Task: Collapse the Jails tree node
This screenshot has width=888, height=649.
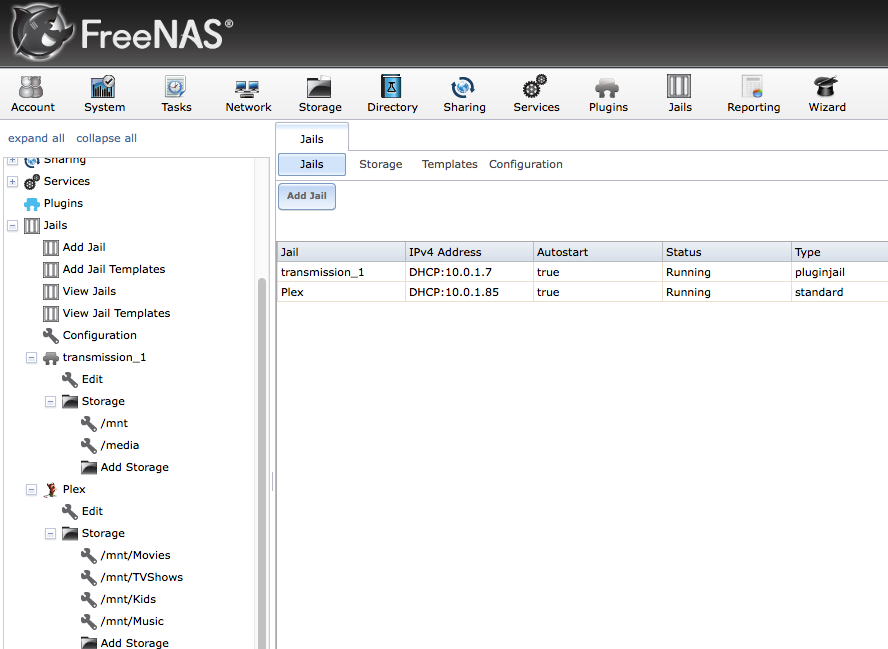Action: 12,226
